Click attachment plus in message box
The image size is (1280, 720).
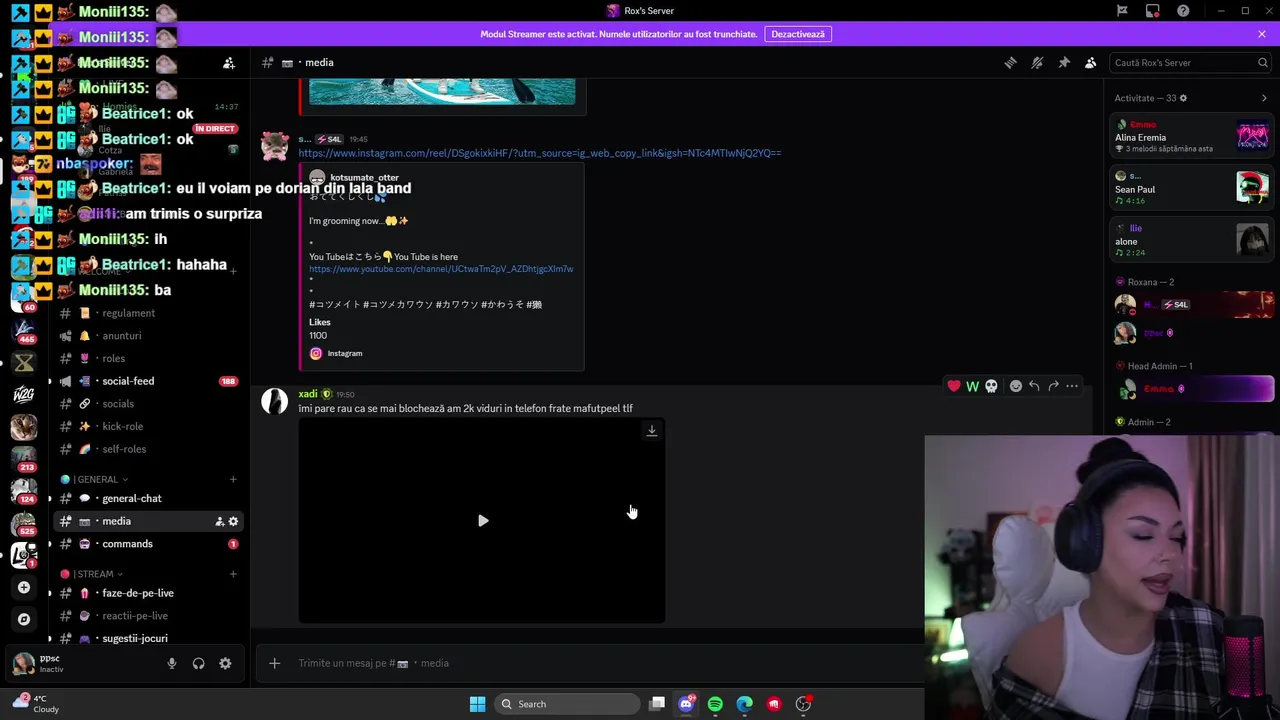274,663
